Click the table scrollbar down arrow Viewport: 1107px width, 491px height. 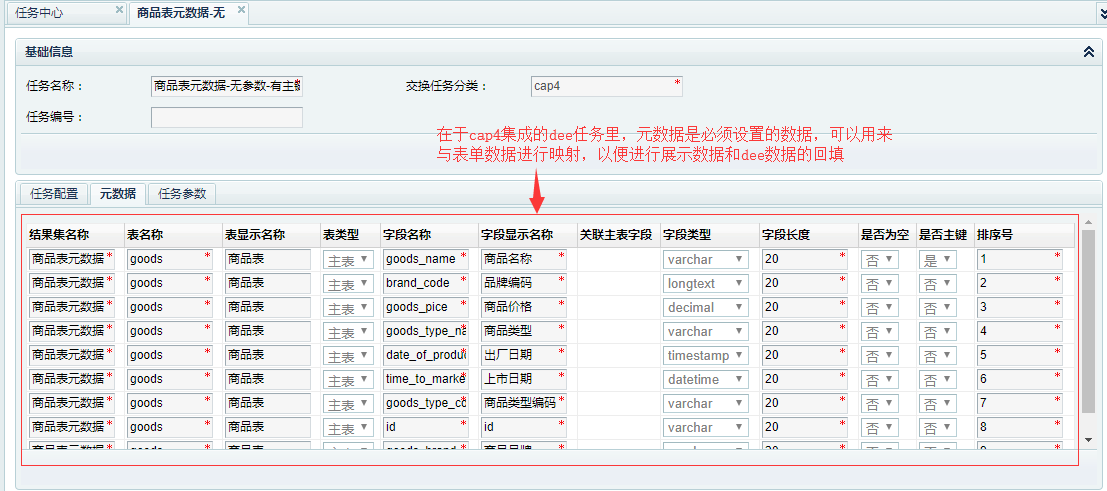(1088, 439)
